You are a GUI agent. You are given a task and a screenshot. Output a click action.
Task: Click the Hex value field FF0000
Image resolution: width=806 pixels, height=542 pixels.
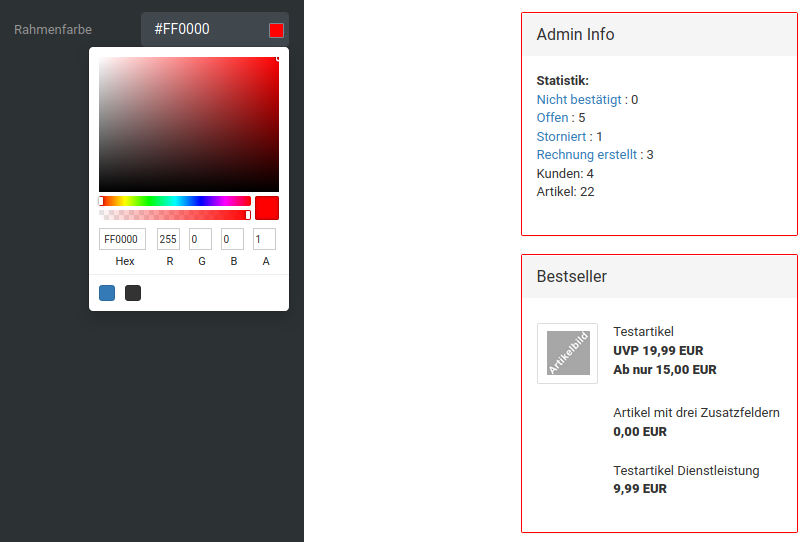coord(122,240)
